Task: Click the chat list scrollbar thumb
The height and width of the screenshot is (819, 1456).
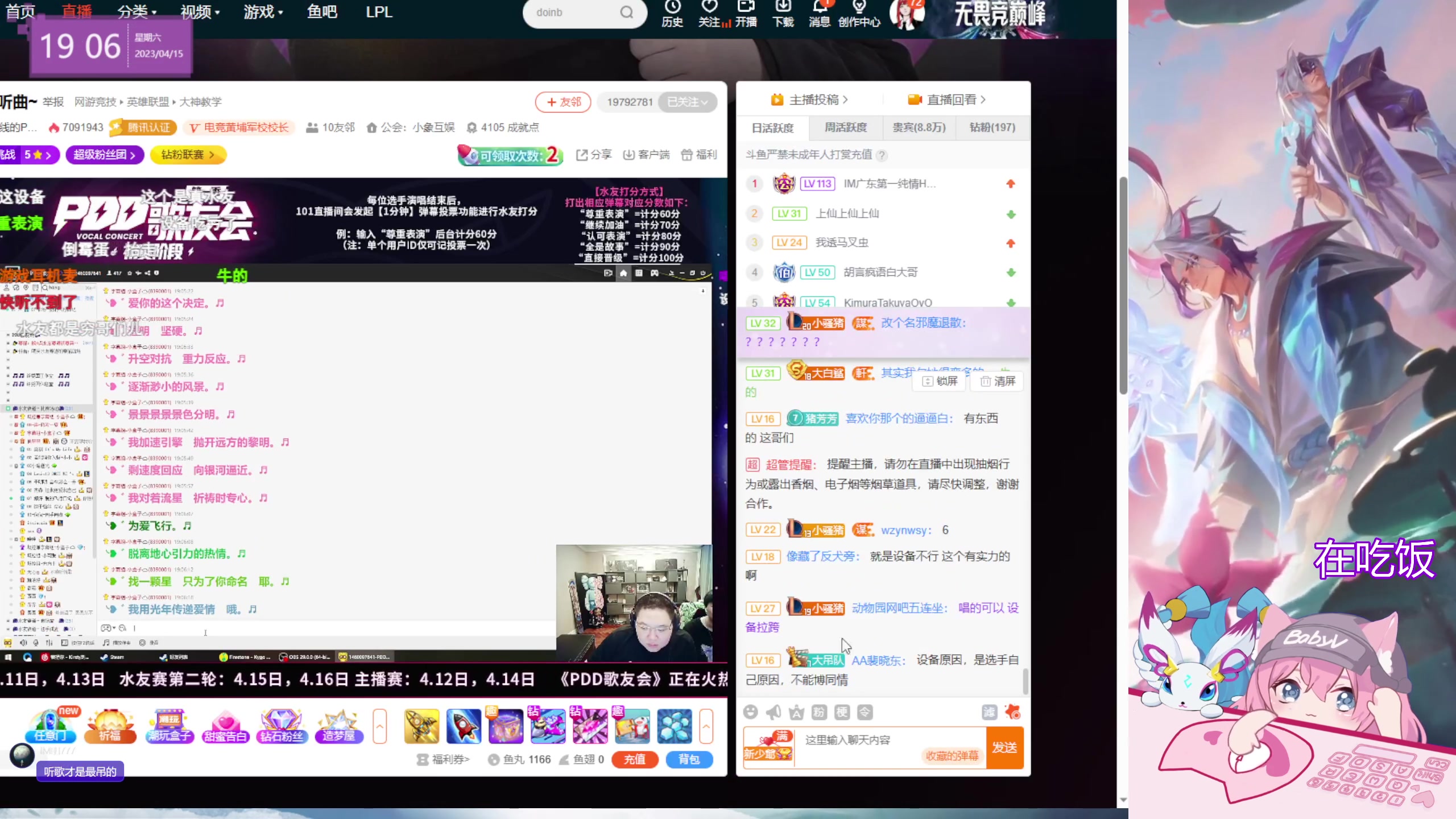Action: tap(1025, 681)
